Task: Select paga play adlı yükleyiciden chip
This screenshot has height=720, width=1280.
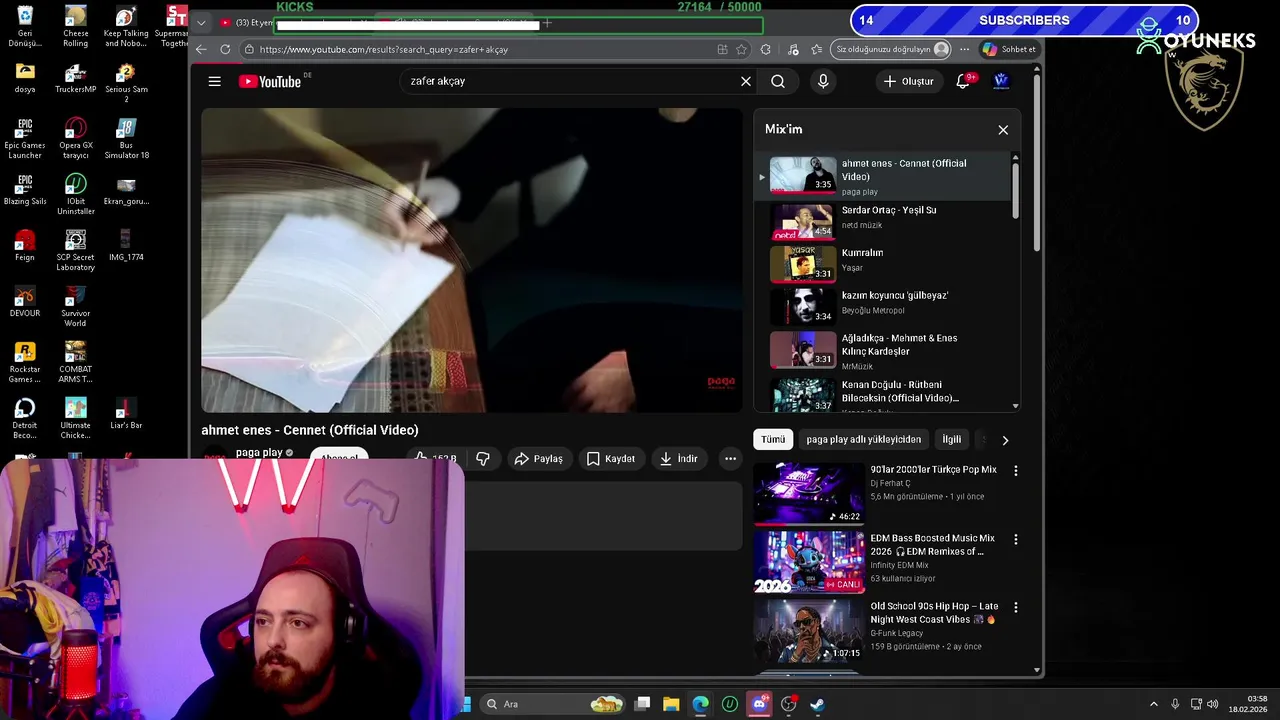Action: (x=864, y=439)
